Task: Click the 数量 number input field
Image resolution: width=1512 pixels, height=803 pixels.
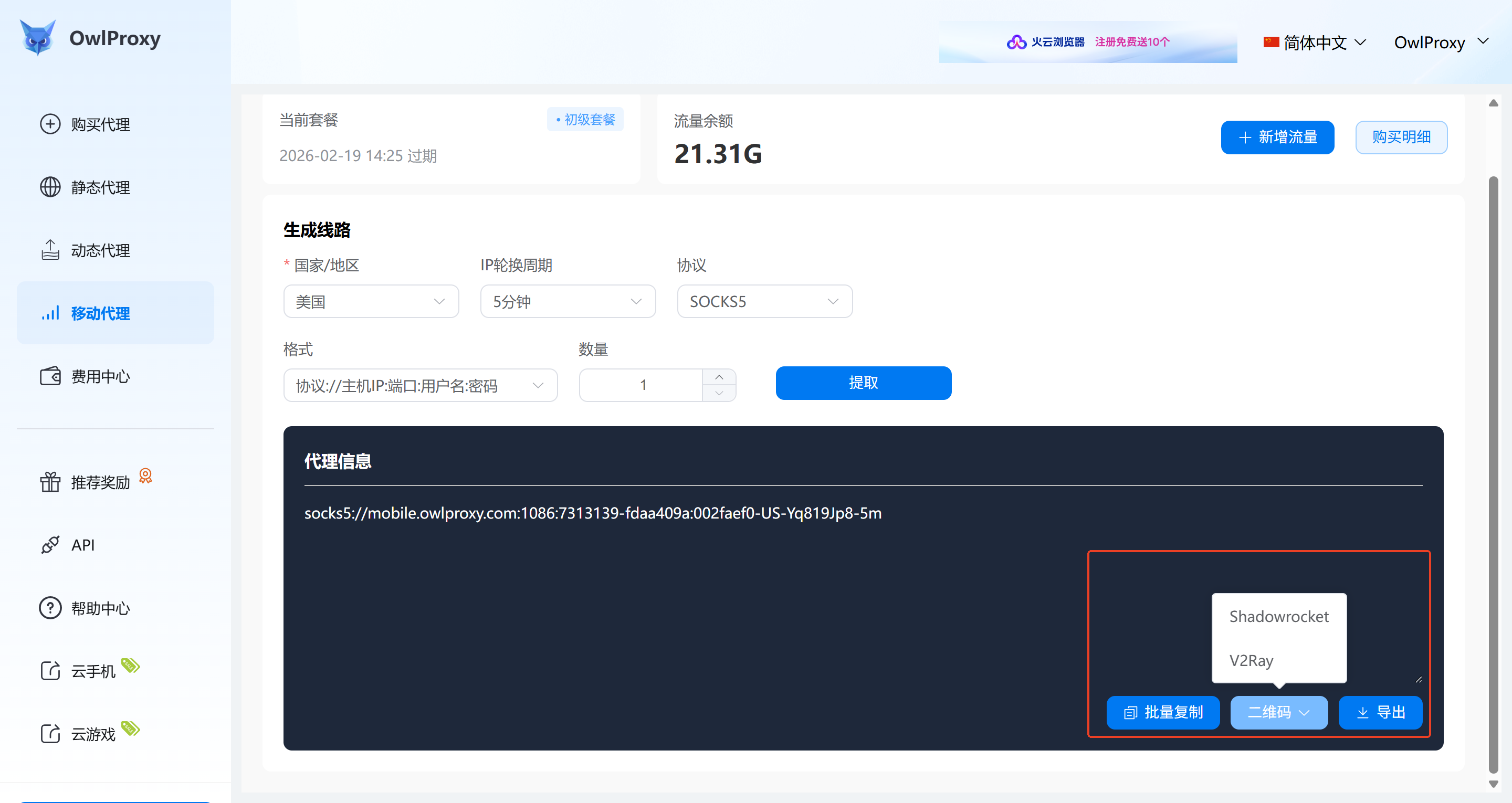Action: tap(642, 385)
